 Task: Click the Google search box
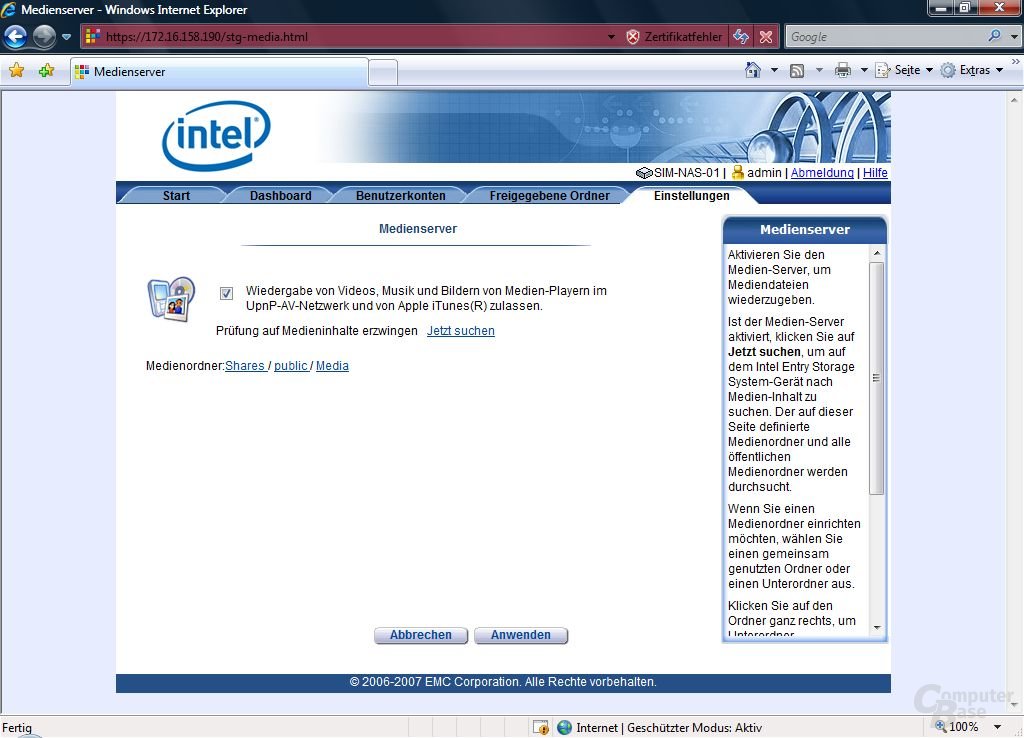point(885,37)
